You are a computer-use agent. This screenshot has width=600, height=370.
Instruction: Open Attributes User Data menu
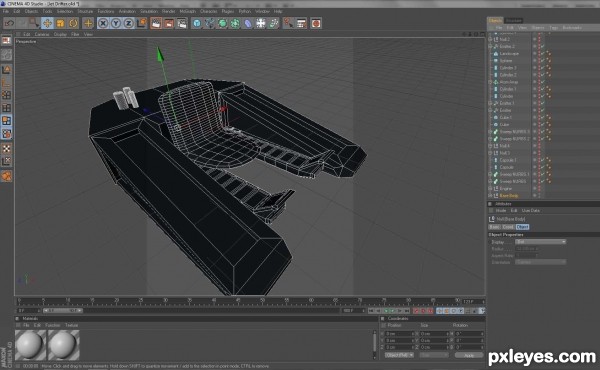click(x=530, y=211)
